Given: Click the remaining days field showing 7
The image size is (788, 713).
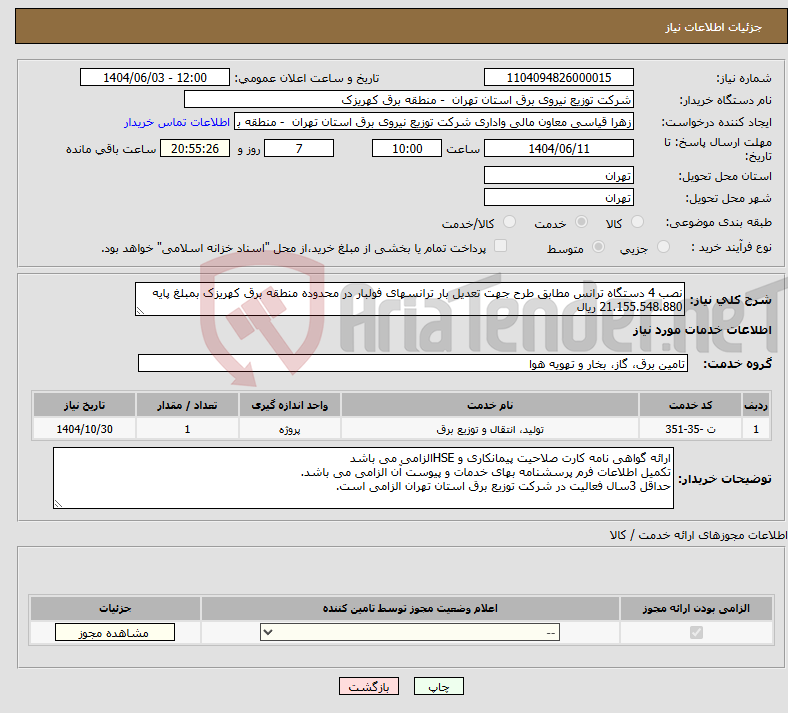Looking at the screenshot, I should coord(299,148).
